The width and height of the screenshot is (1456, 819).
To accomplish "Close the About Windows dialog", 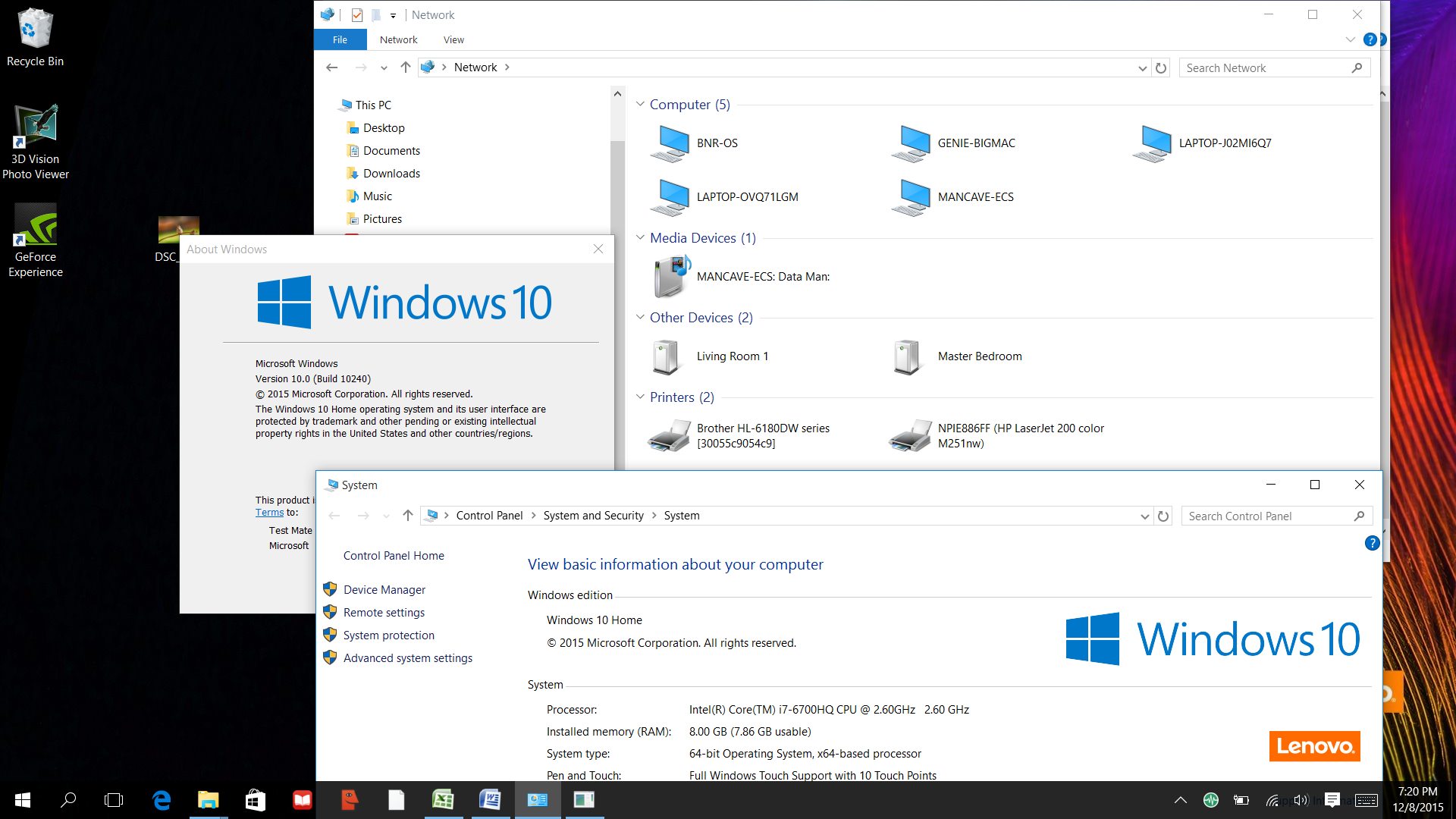I will 598,249.
